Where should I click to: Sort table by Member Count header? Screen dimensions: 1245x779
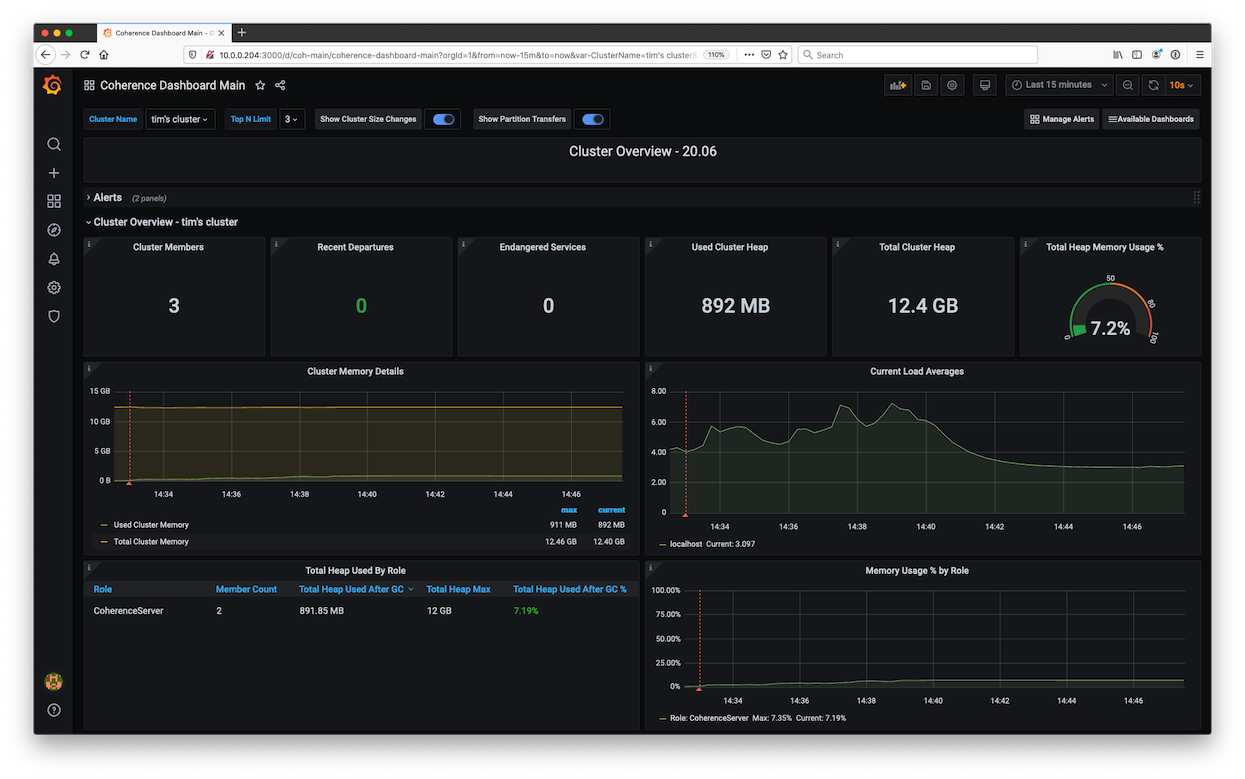246,589
